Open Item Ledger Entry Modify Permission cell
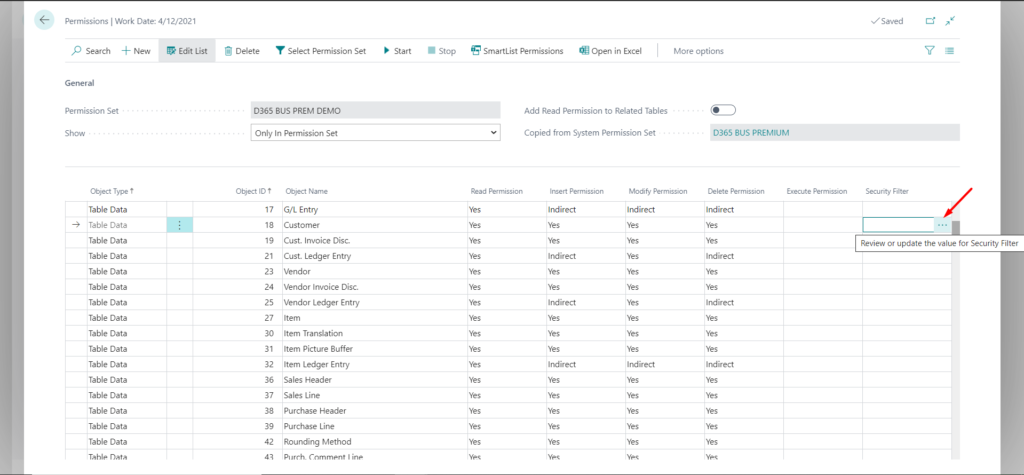1024x475 pixels. [664, 365]
